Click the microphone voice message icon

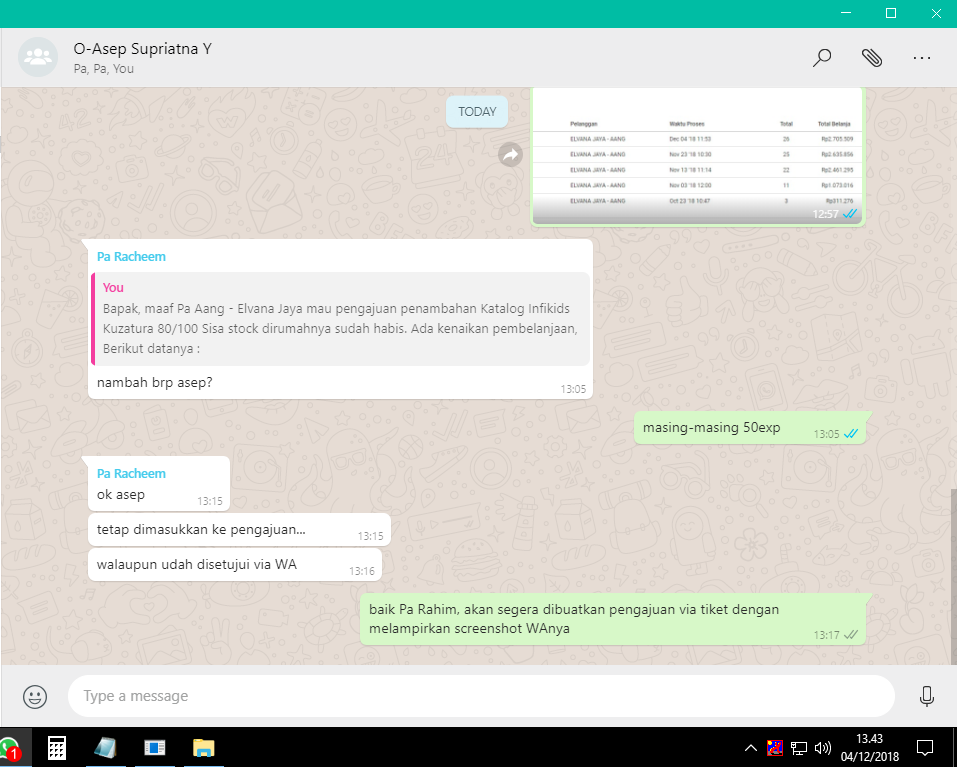tap(927, 696)
